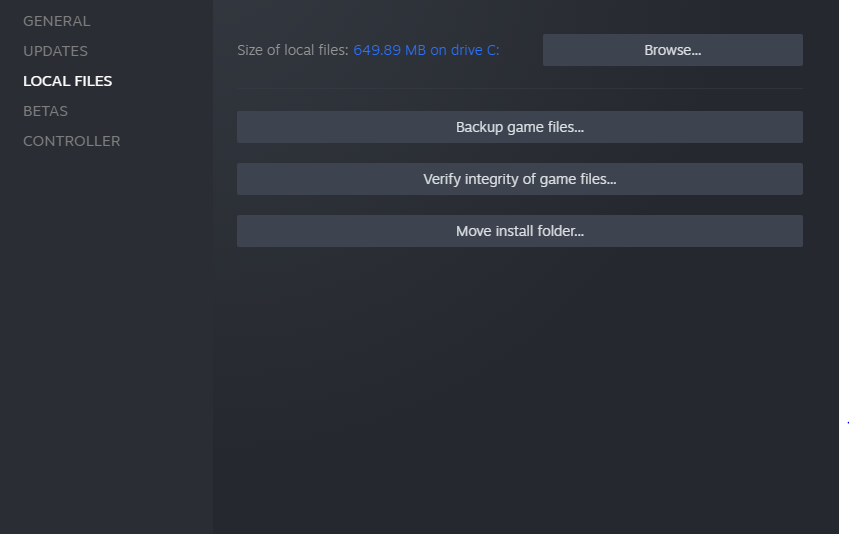Click the 649.89 MB on drive C: text

[426, 50]
